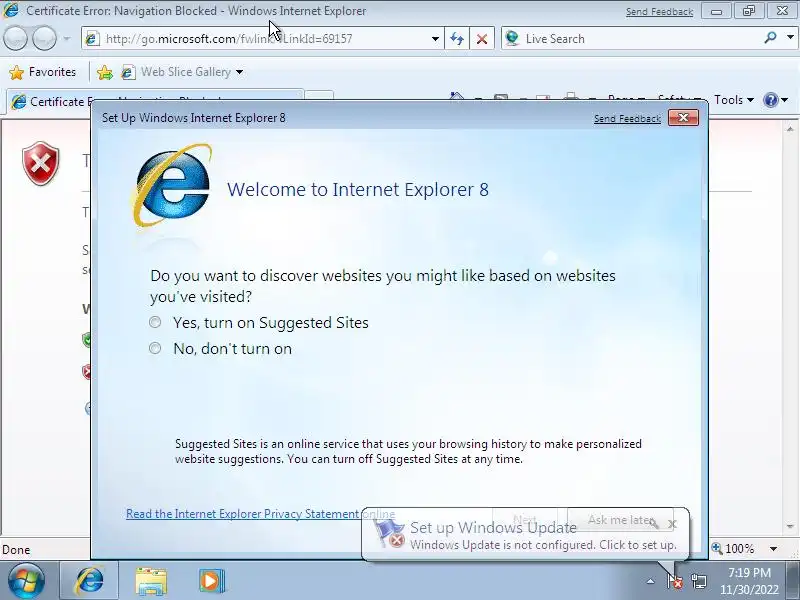Open the balloon notification options wrench icon

[x=654, y=523]
